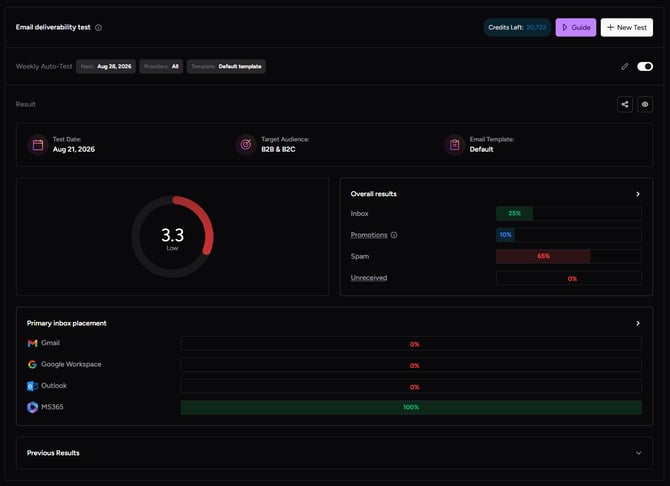Screen dimensions: 670x486
Task: Toggle result visibility with the eye icon
Action: [645, 104]
